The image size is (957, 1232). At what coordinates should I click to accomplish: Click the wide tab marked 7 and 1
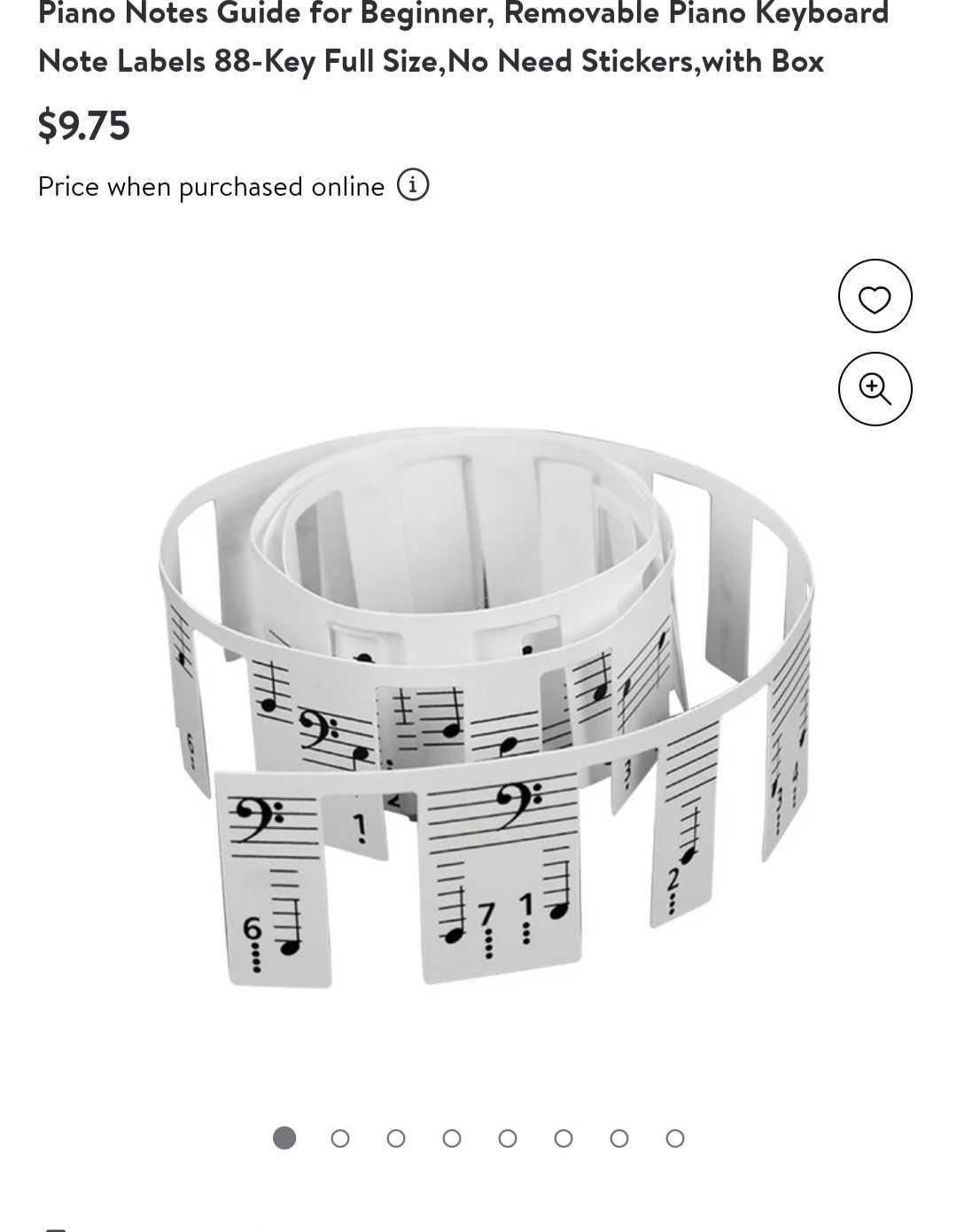pyautogui.click(x=503, y=877)
